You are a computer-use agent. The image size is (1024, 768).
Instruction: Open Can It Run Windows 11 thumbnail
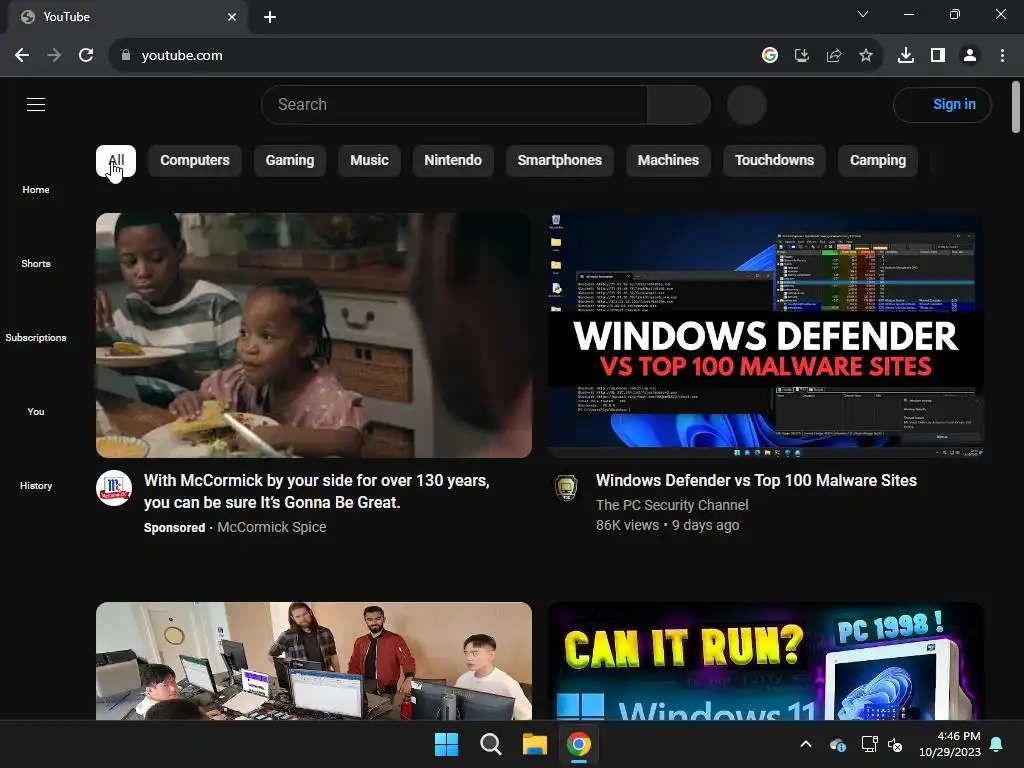pos(766,661)
